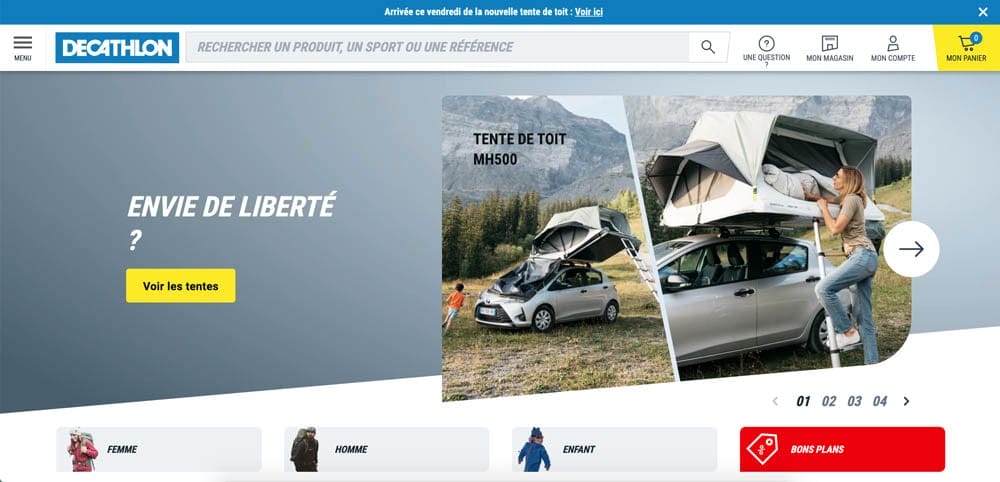Focus the product search field
The height and width of the screenshot is (482, 1000).
coord(437,47)
